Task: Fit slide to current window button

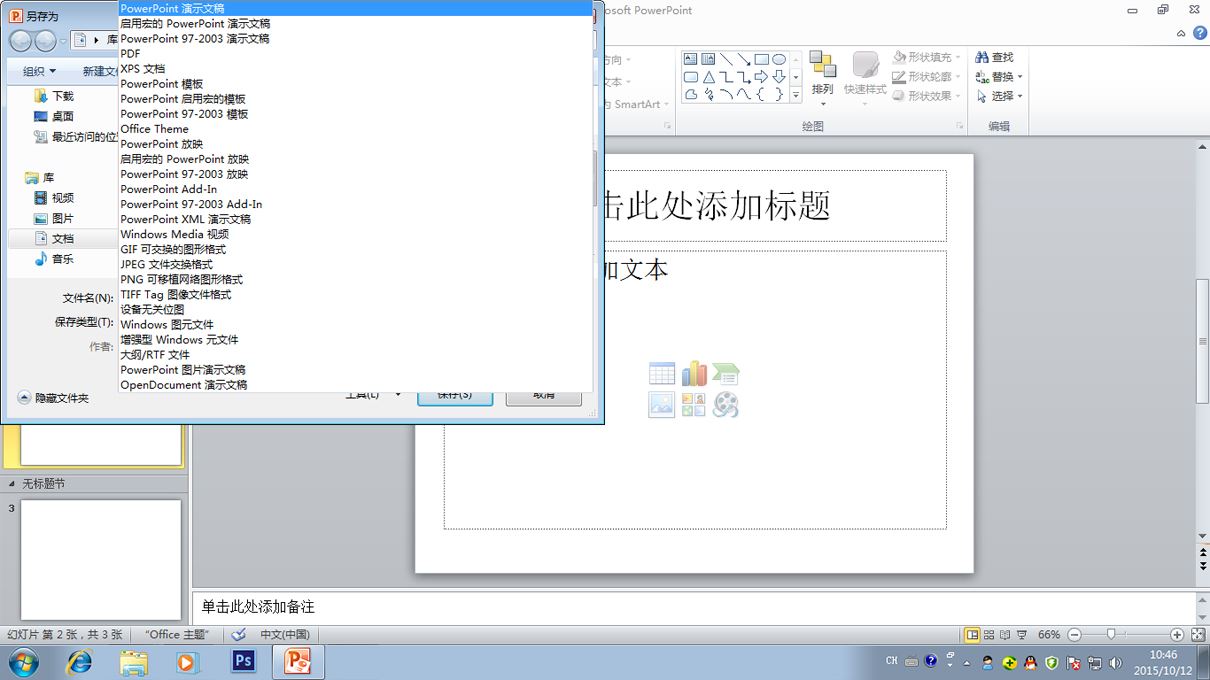Action: tap(1198, 634)
